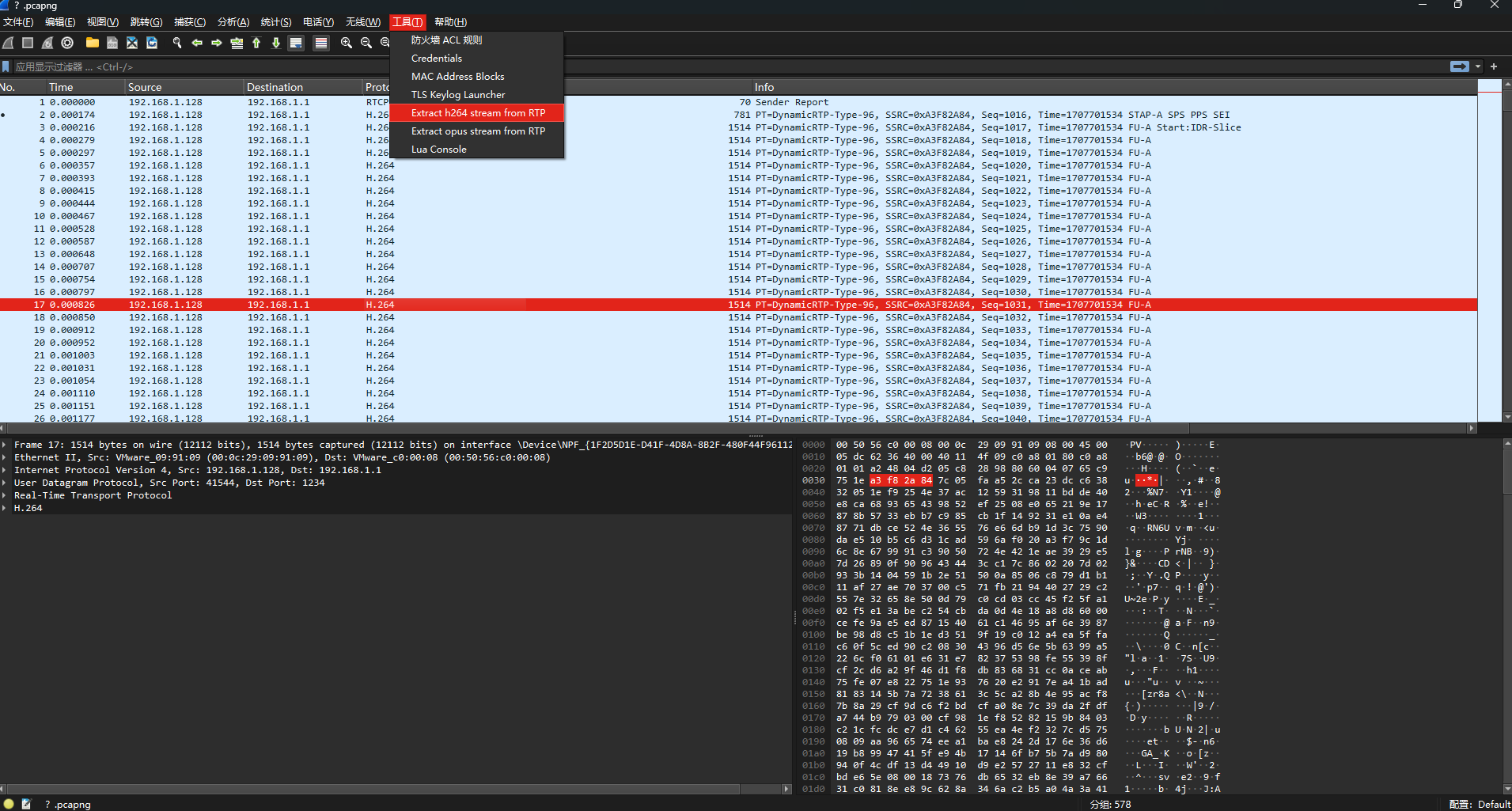The height and width of the screenshot is (811, 1512).
Task: Open the 统计(S) menu
Action: [275, 22]
